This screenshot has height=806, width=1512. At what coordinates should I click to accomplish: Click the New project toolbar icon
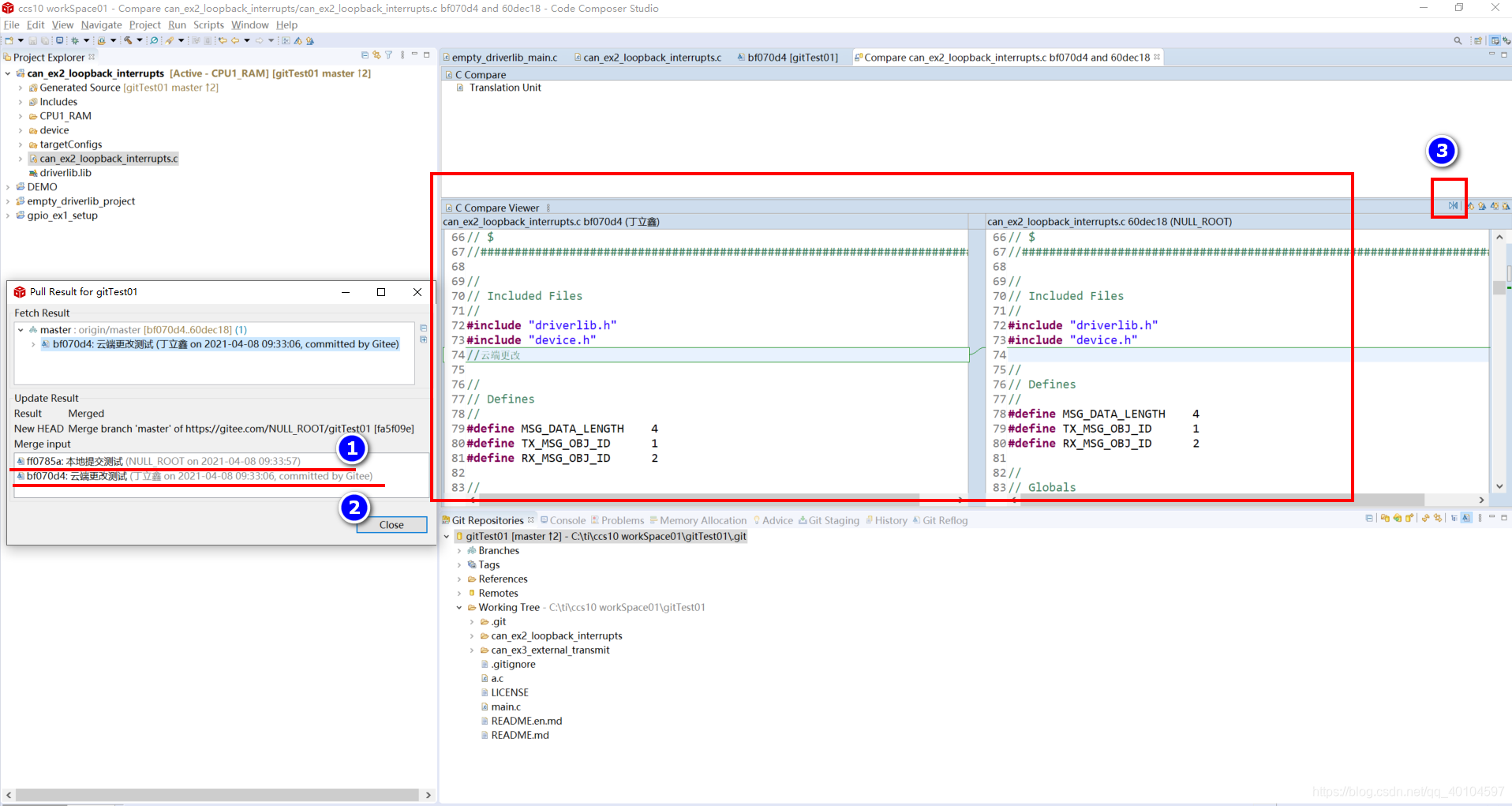(x=9, y=40)
